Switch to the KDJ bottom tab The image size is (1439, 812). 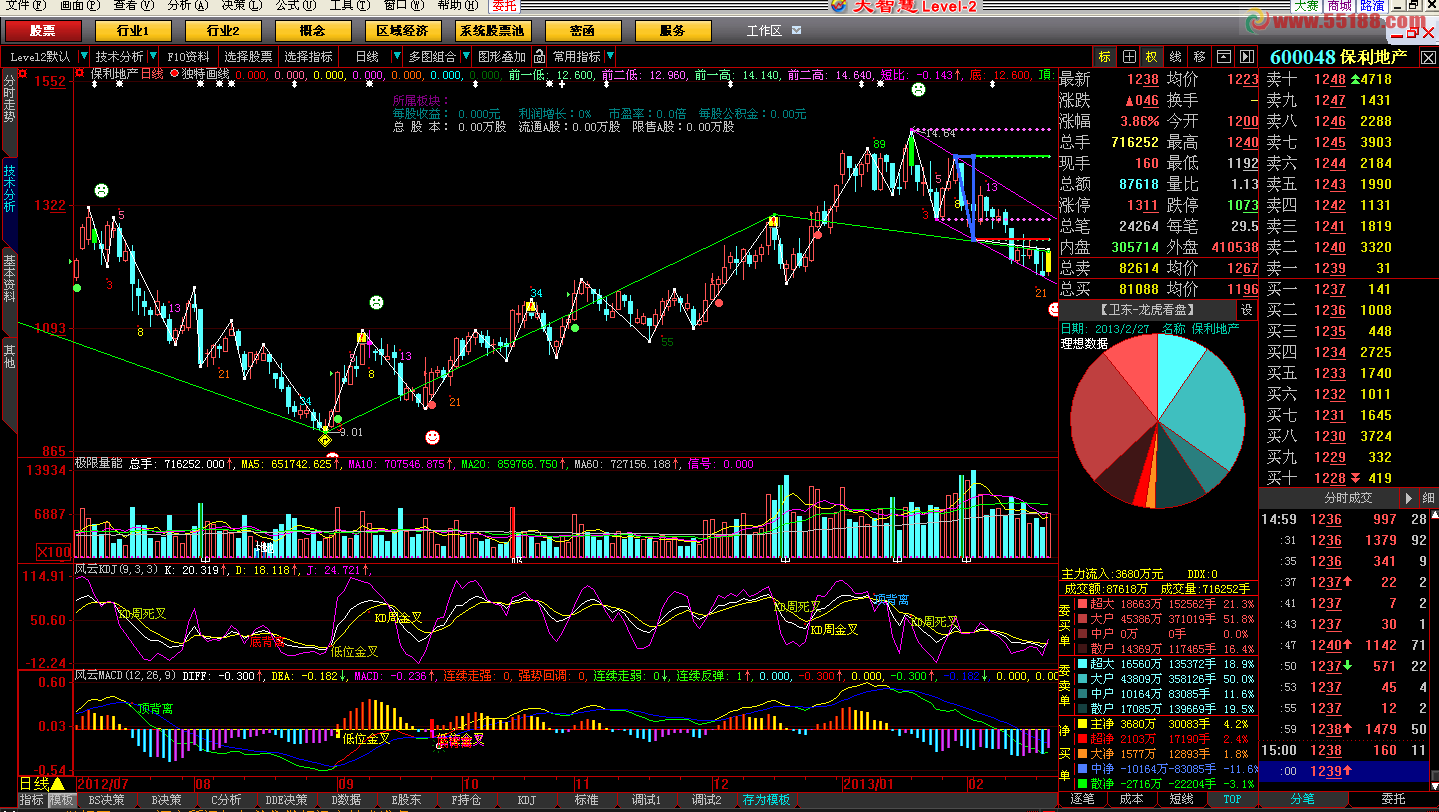click(x=527, y=800)
